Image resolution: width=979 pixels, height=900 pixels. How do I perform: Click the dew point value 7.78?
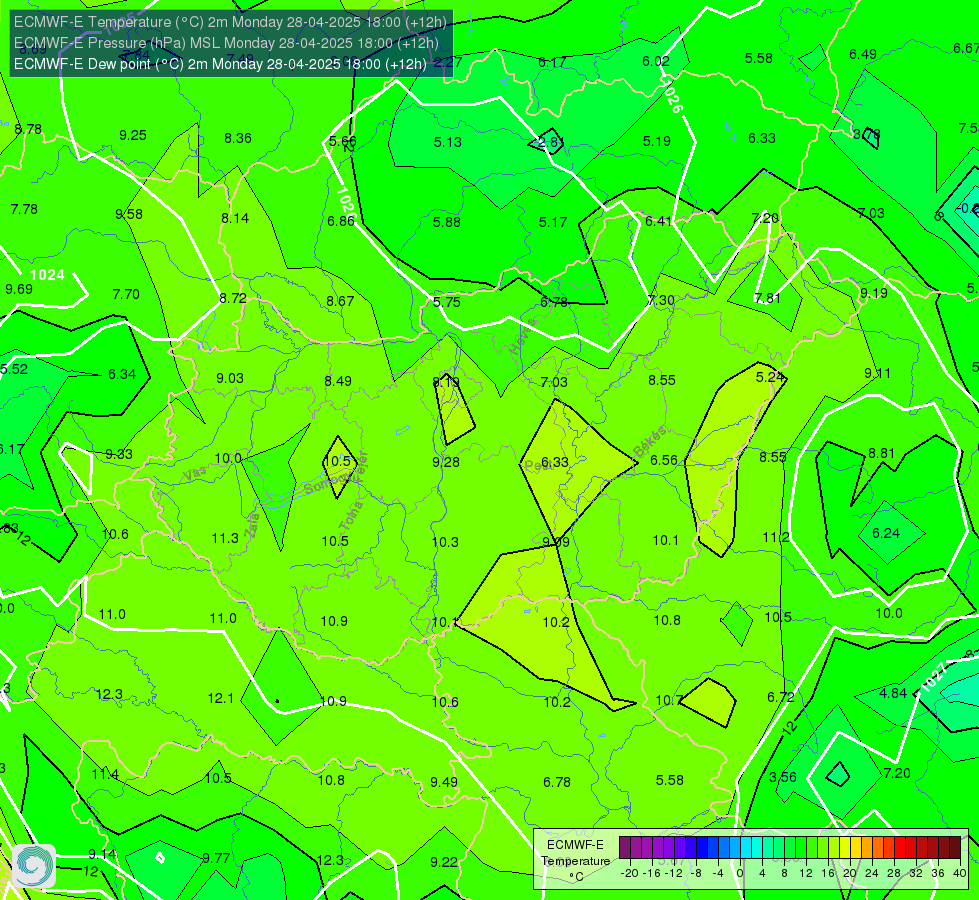[24, 209]
